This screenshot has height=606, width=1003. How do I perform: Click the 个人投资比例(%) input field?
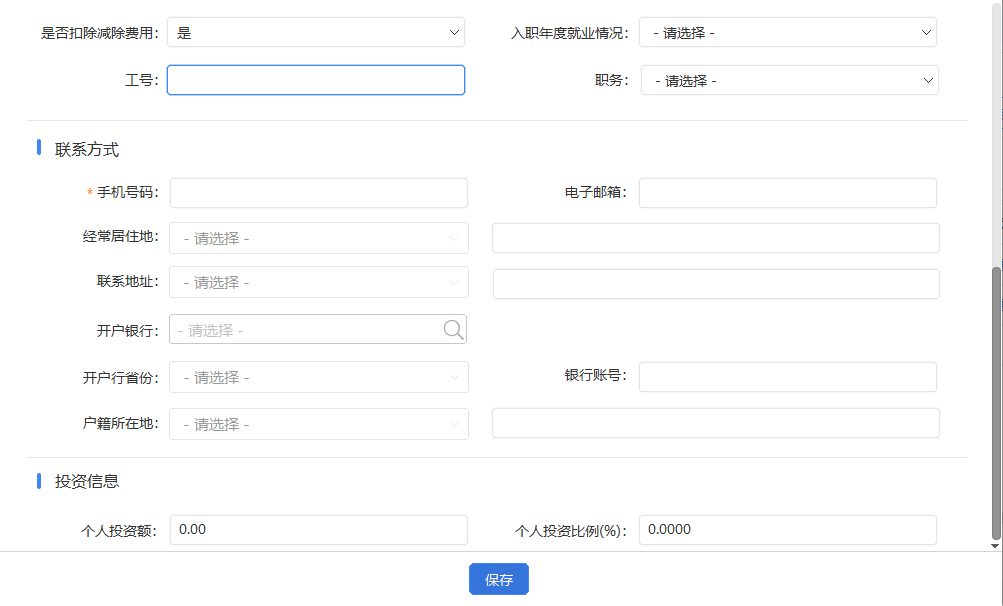[788, 530]
